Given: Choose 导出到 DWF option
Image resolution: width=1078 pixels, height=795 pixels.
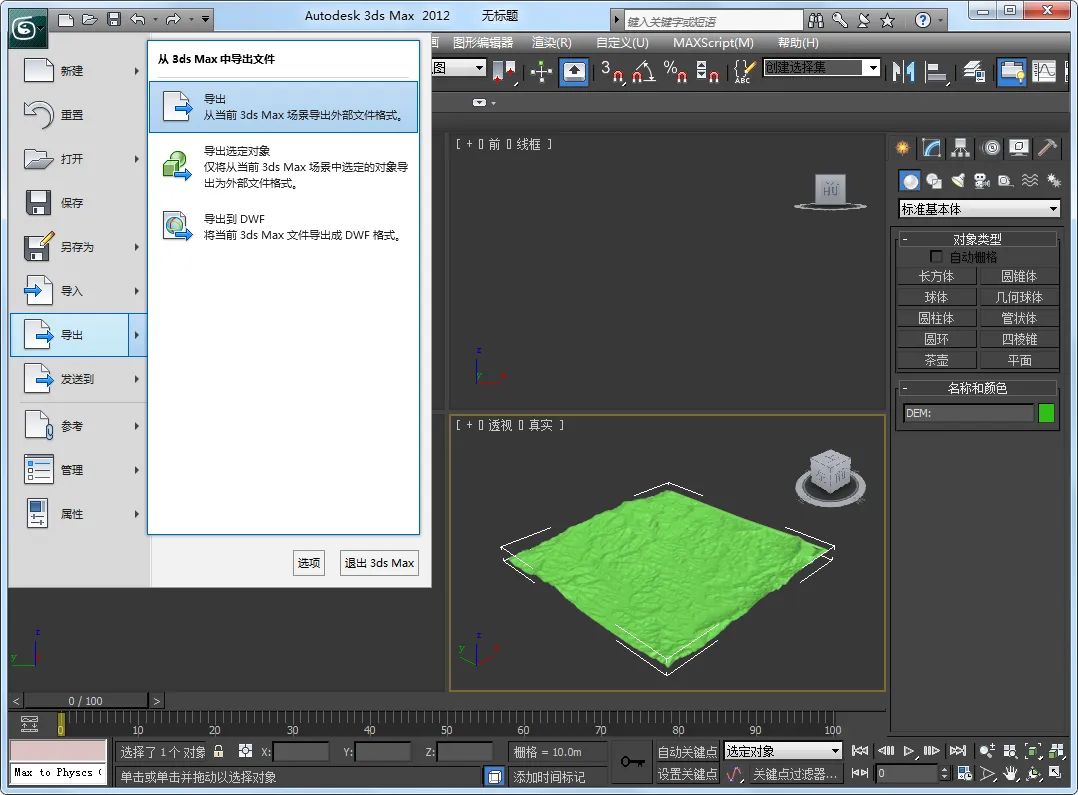Looking at the screenshot, I should (283, 227).
